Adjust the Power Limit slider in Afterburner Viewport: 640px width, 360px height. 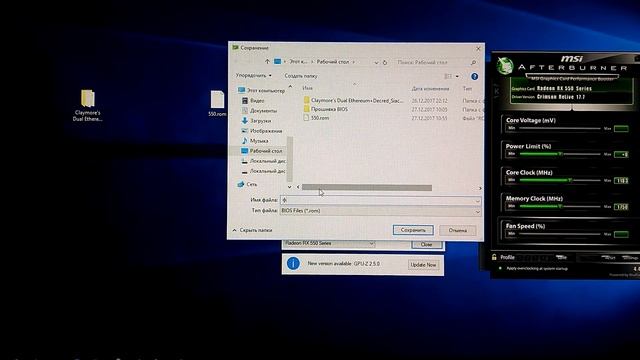point(559,154)
